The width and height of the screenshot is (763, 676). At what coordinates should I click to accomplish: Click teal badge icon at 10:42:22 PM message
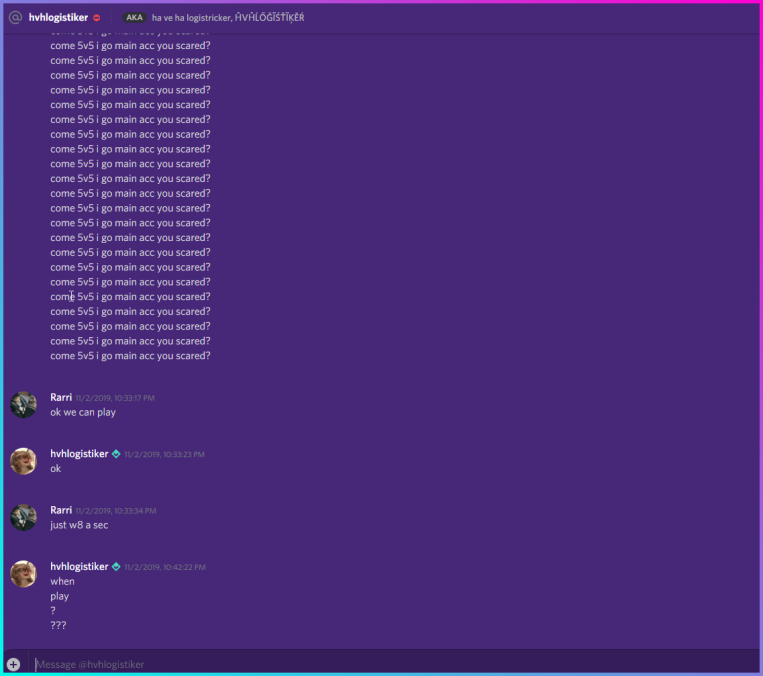(x=116, y=567)
